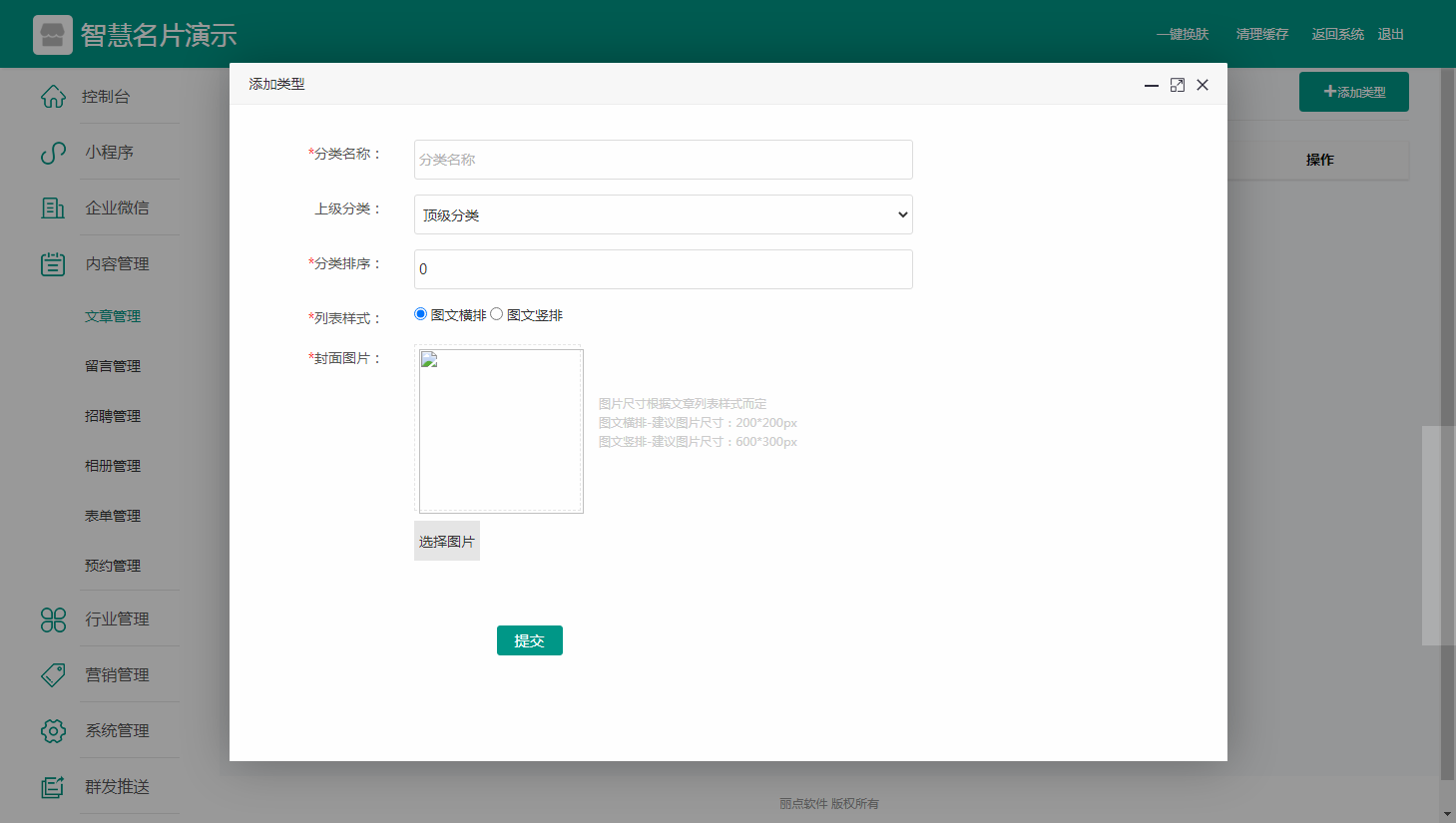Click the cover image preview thumbnail
This screenshot has height=823, width=1456.
[501, 431]
